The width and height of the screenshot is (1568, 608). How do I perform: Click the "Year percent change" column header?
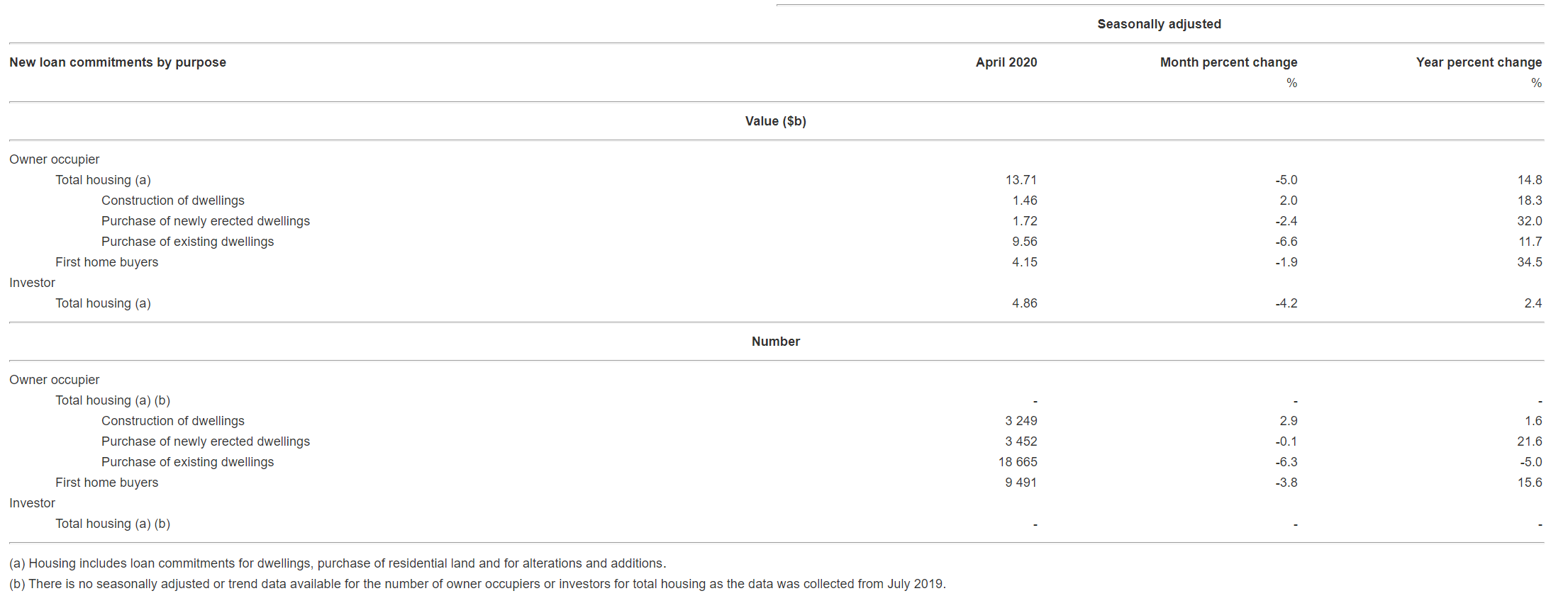click(1479, 62)
